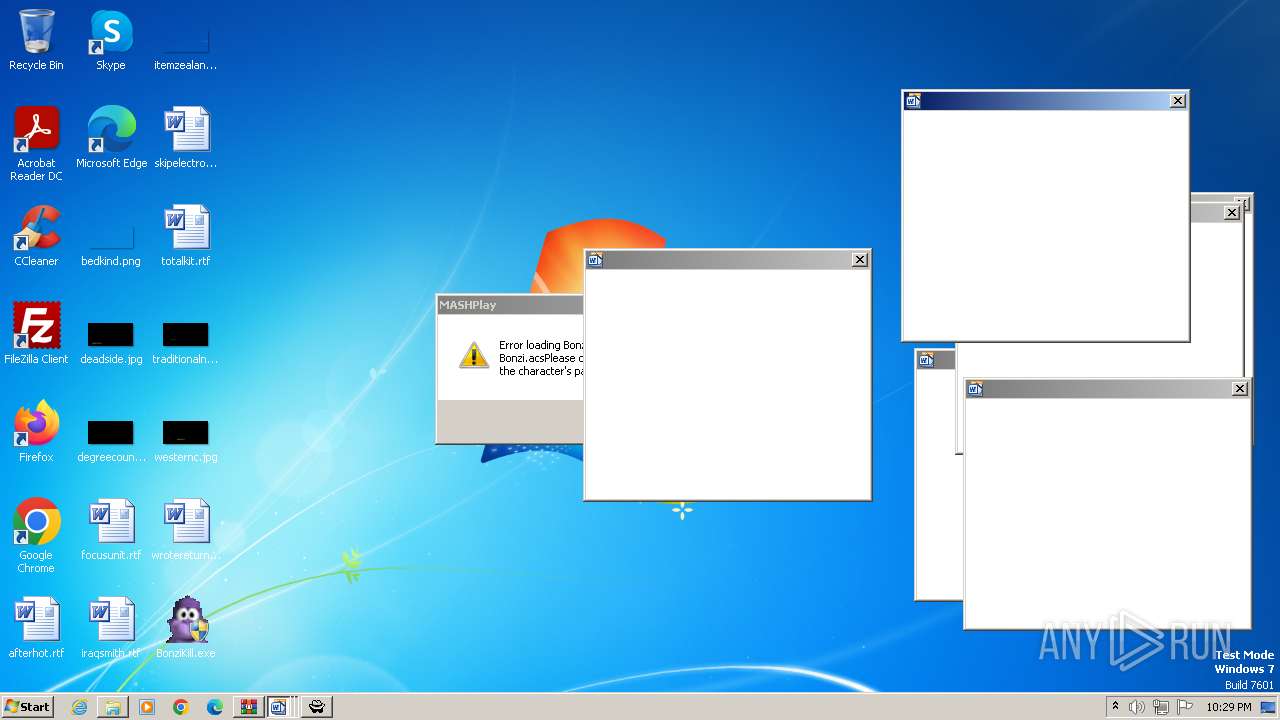Select the totalkit.rtf document icon
The width and height of the screenshot is (1280, 720).
click(186, 236)
